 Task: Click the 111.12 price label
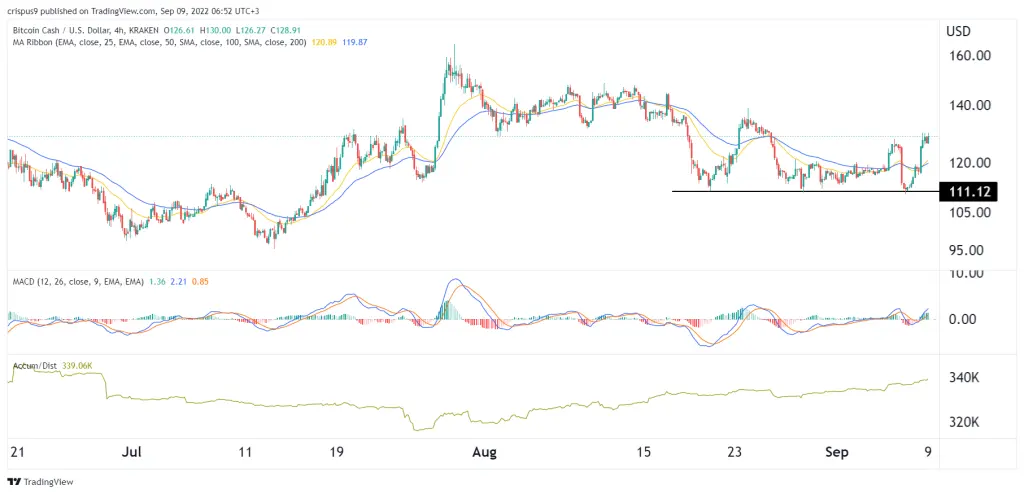(967, 191)
